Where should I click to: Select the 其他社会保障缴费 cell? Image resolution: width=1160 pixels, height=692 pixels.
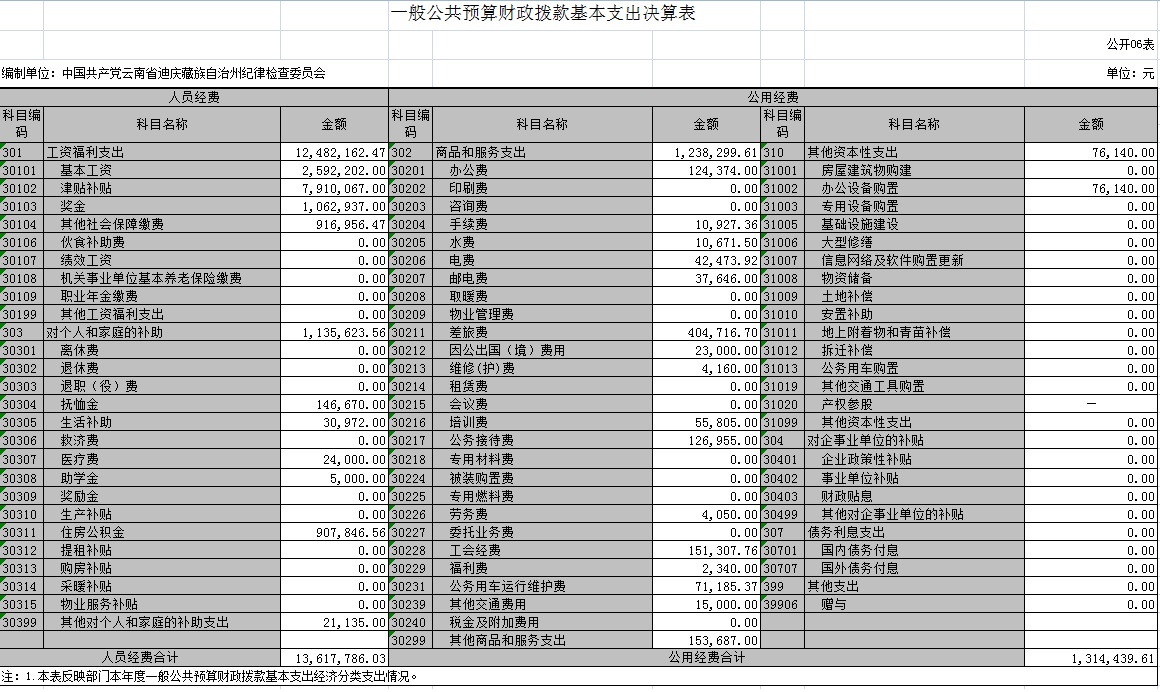(x=162, y=224)
